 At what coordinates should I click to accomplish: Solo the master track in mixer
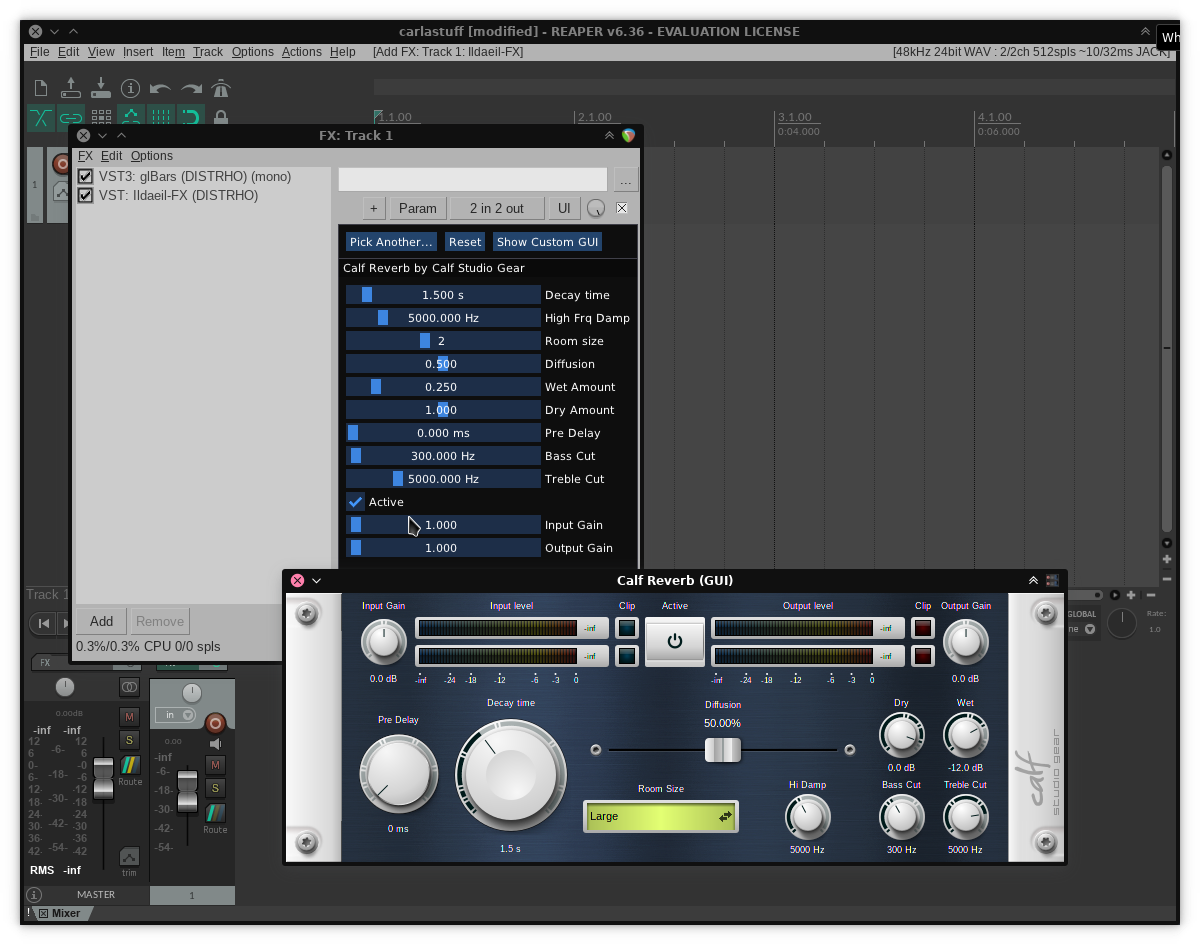coord(129,740)
